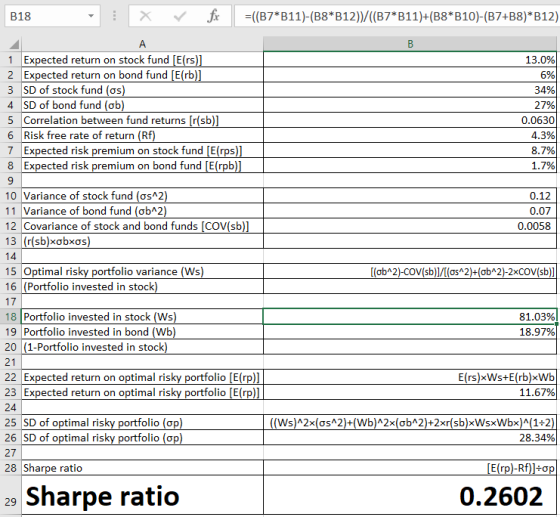The height and width of the screenshot is (517, 560).
Task: Click the '(r(sb)×σb×σs)' cell
Action: [142, 241]
